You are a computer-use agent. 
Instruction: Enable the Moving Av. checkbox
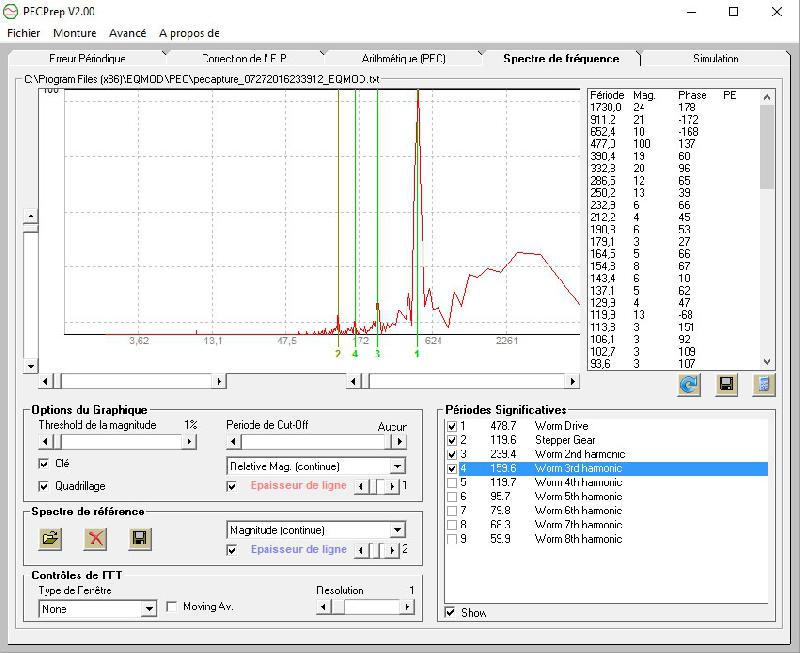click(x=172, y=607)
